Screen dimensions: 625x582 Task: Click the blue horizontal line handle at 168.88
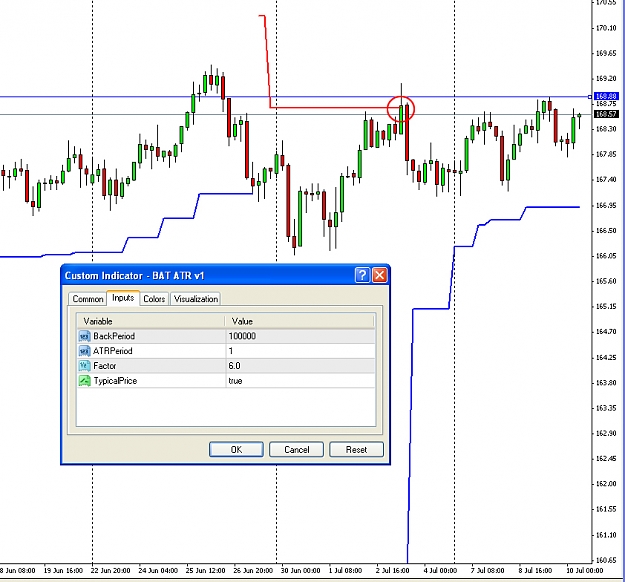590,96
